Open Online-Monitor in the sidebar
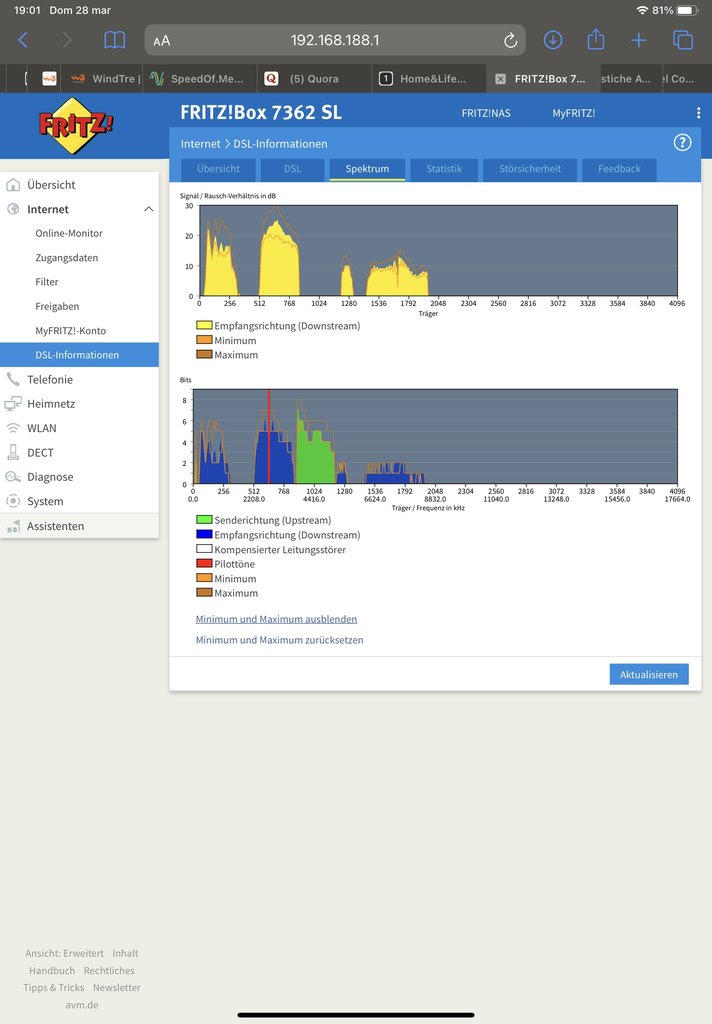 point(69,233)
